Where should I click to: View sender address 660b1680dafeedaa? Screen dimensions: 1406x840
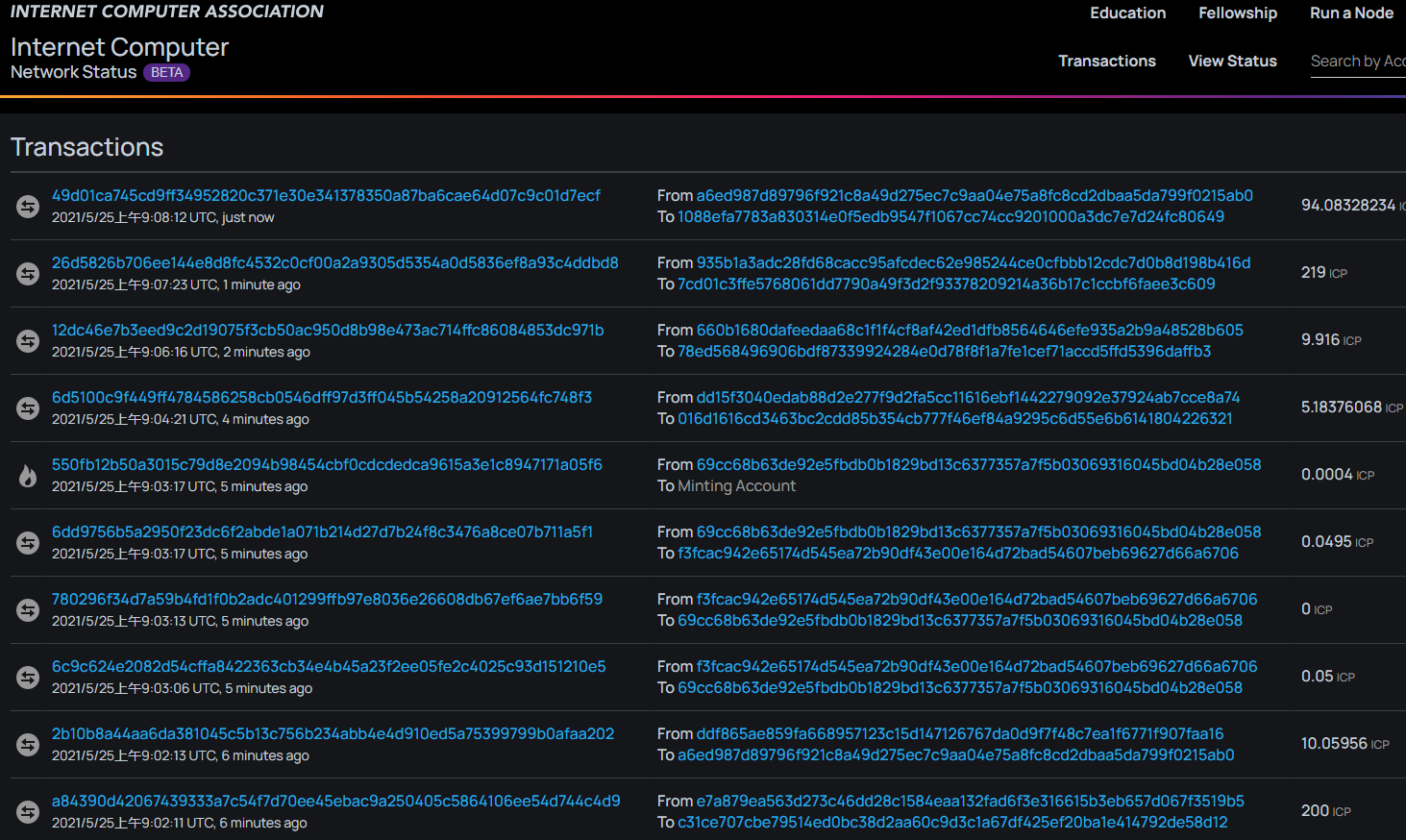click(x=970, y=330)
